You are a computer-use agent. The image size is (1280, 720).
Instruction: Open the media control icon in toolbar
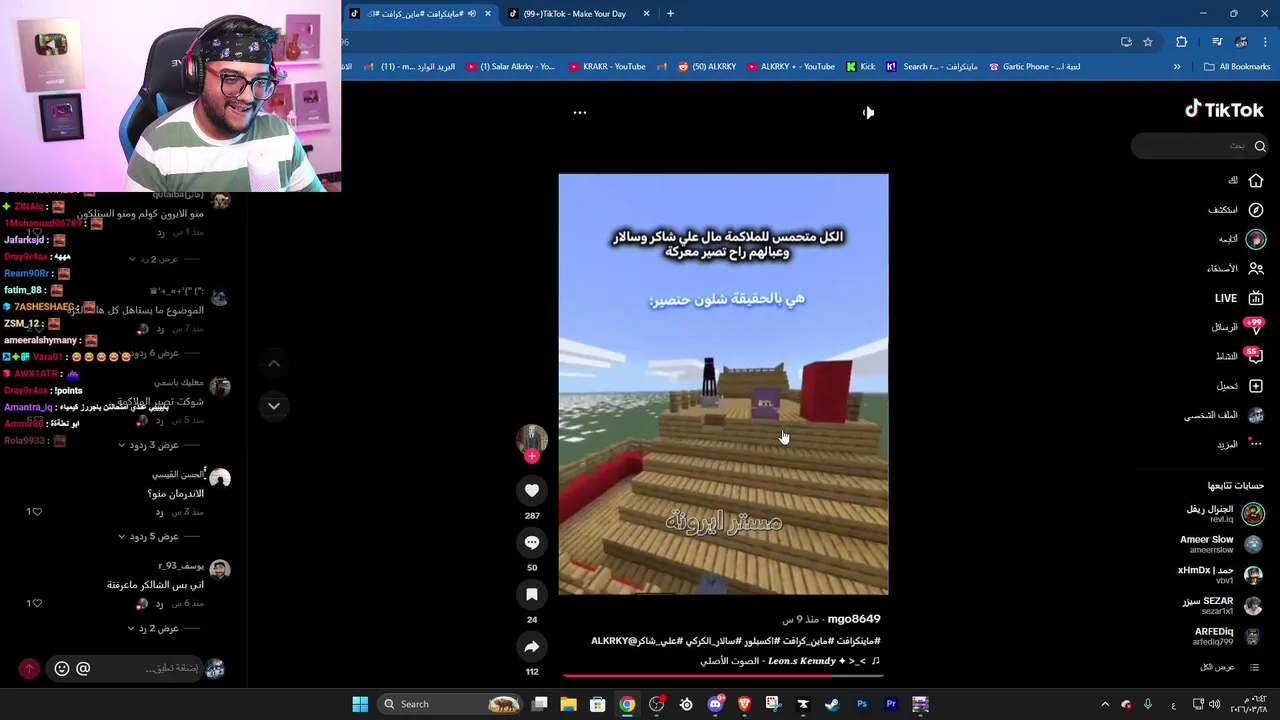tap(1217, 42)
